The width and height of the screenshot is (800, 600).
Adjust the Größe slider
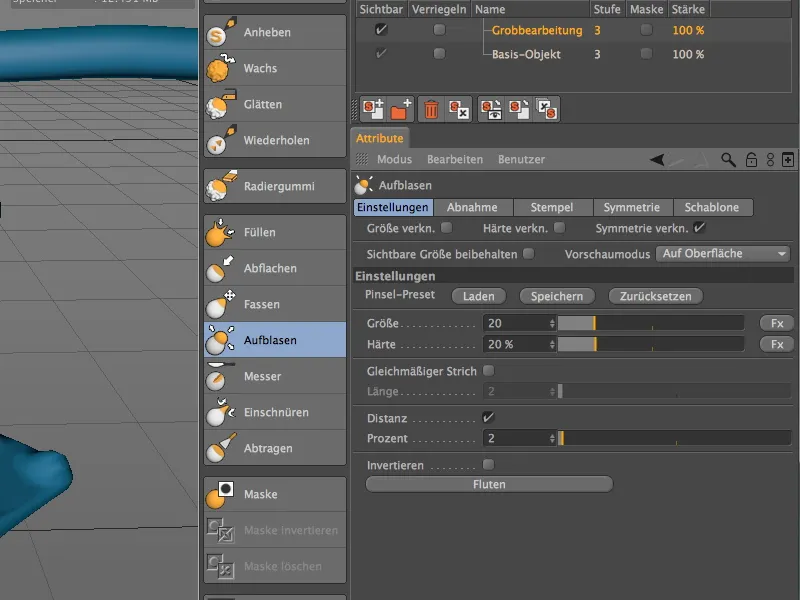click(x=651, y=323)
